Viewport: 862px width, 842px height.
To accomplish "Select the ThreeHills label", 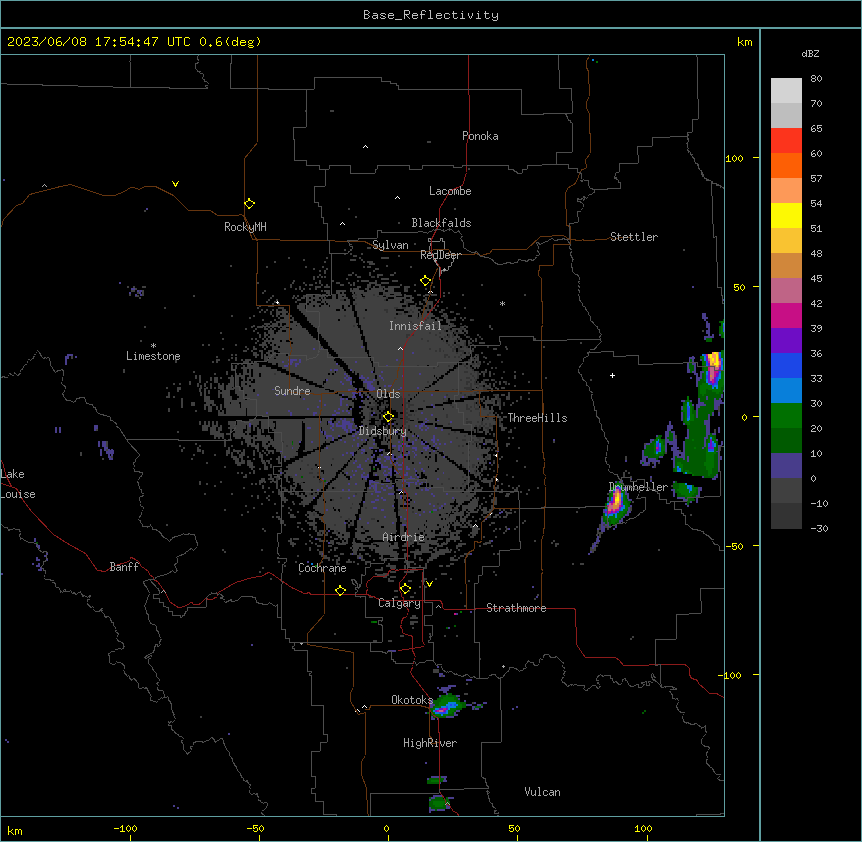I will [538, 418].
